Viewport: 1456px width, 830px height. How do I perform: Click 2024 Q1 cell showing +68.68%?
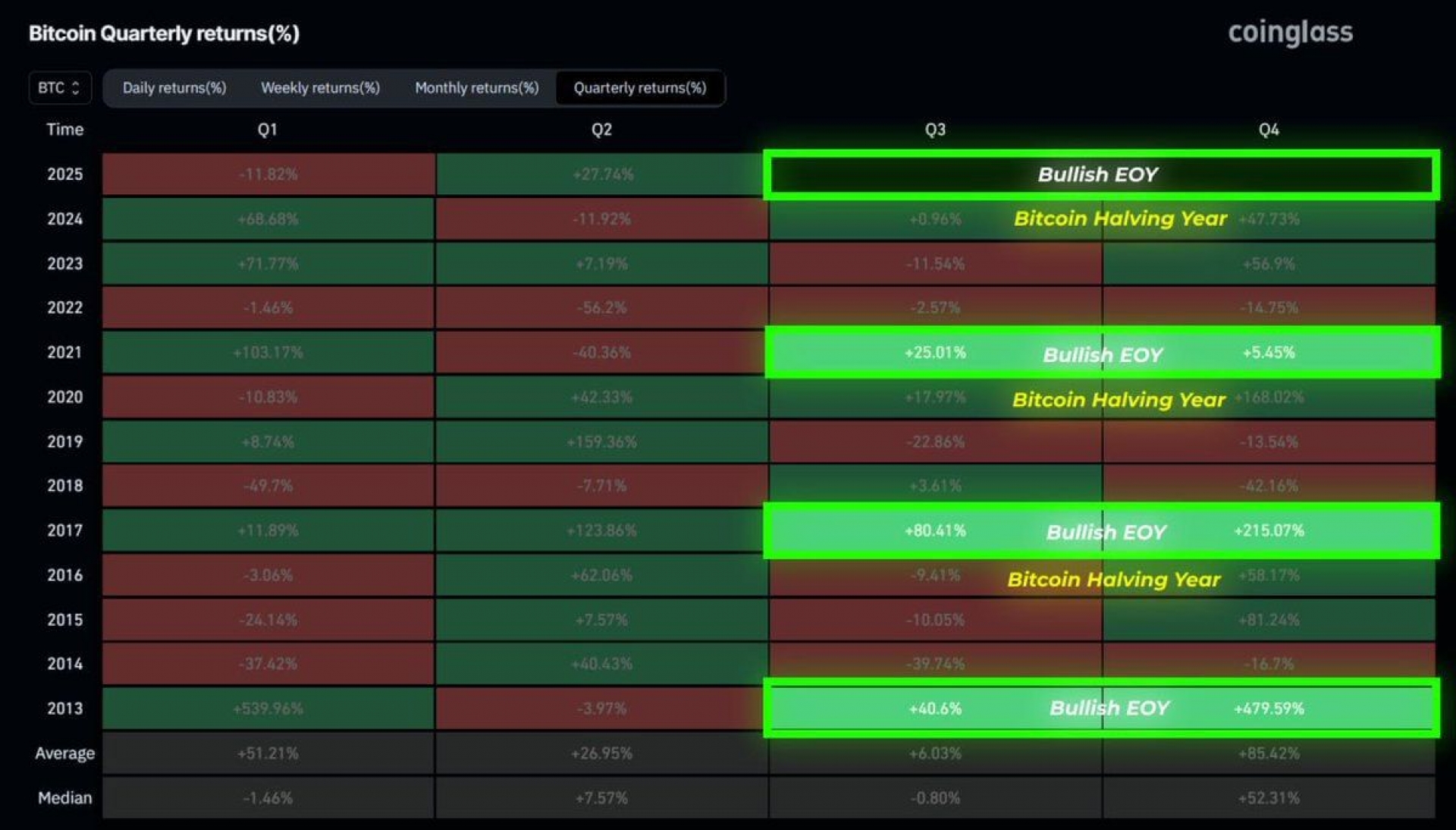tap(268, 219)
